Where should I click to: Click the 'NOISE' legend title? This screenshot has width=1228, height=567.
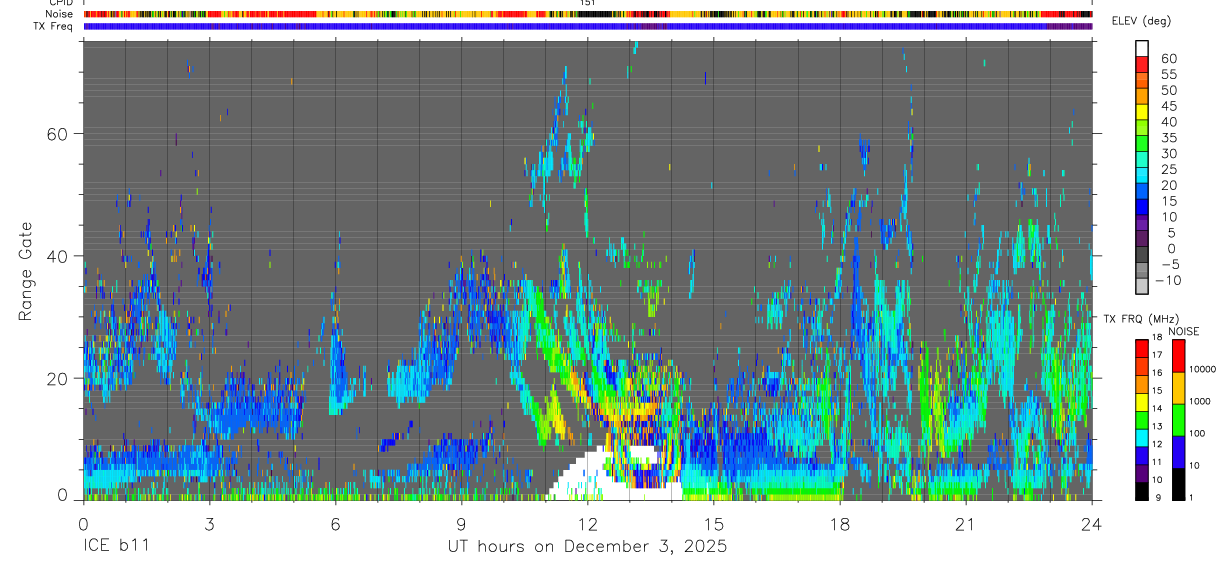(1184, 331)
